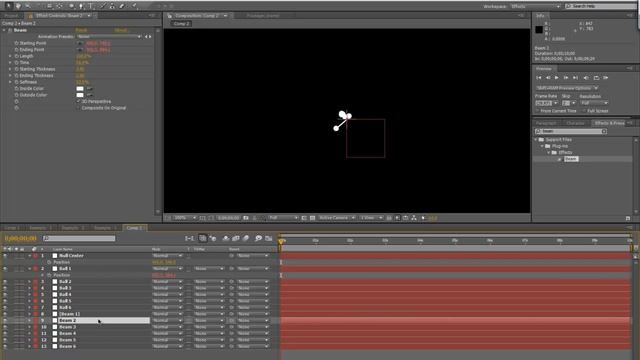Open Animation Presets dropdown
This screenshot has height=360, width=640.
pyautogui.click(x=109, y=37)
